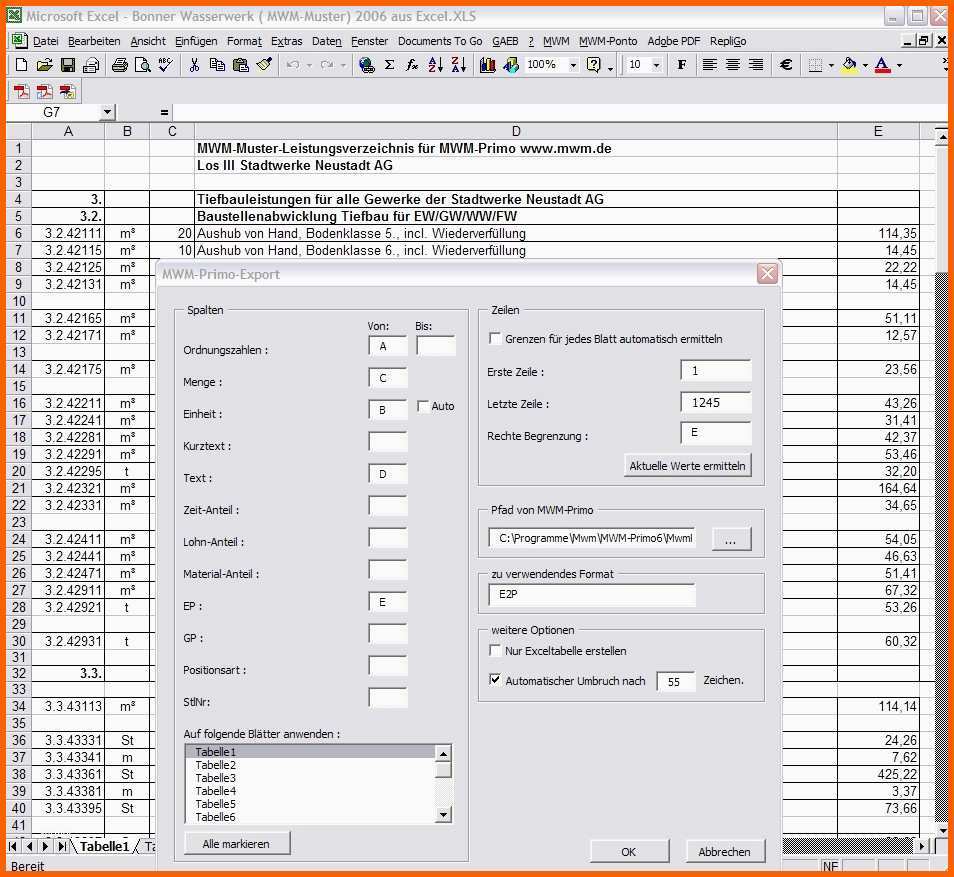
Task: Open the MWM-Ponto menu
Action: click(x=608, y=41)
